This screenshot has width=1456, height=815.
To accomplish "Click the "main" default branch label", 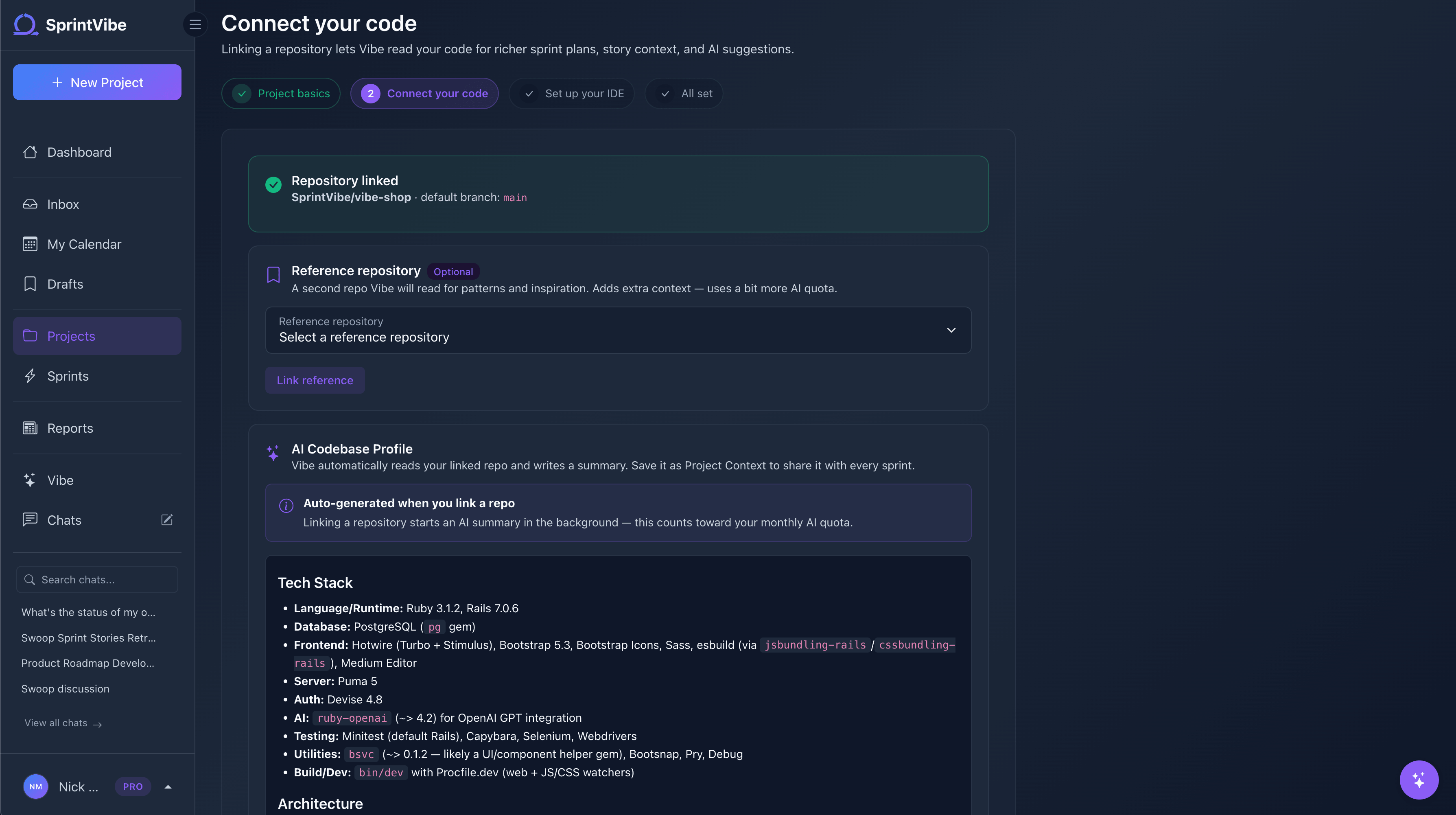I will coord(515,197).
